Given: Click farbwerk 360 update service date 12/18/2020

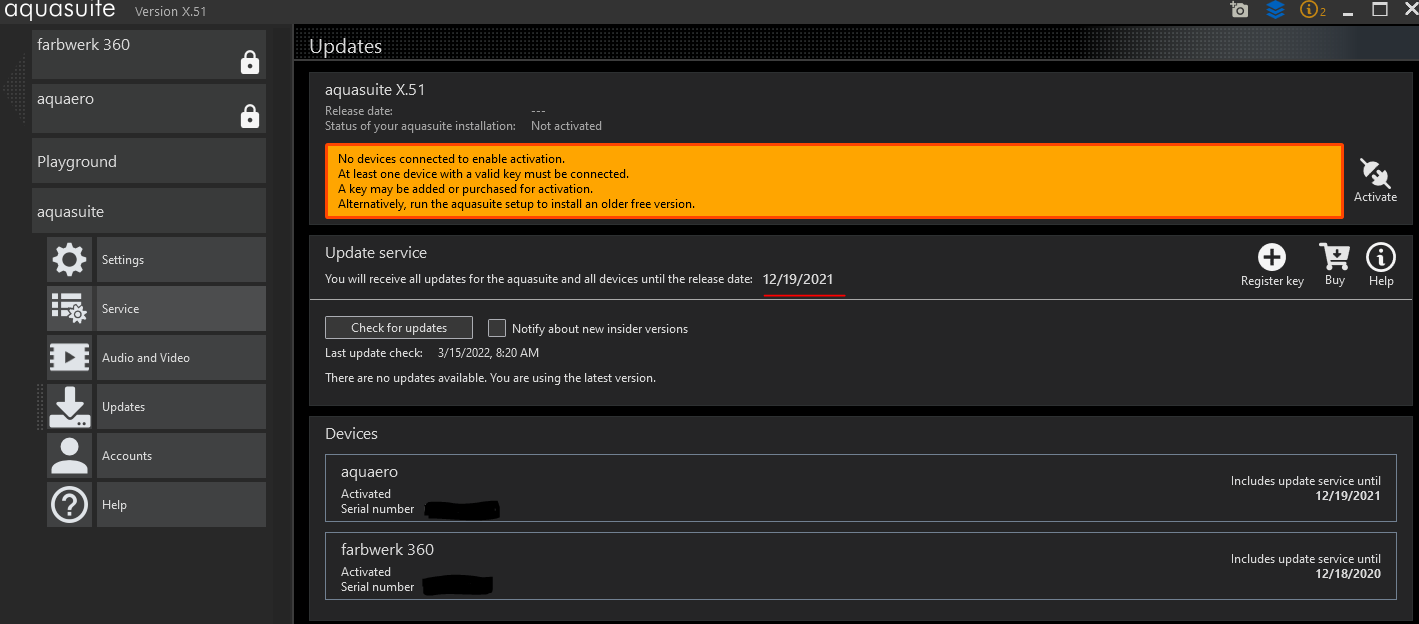Looking at the screenshot, I should (1348, 574).
